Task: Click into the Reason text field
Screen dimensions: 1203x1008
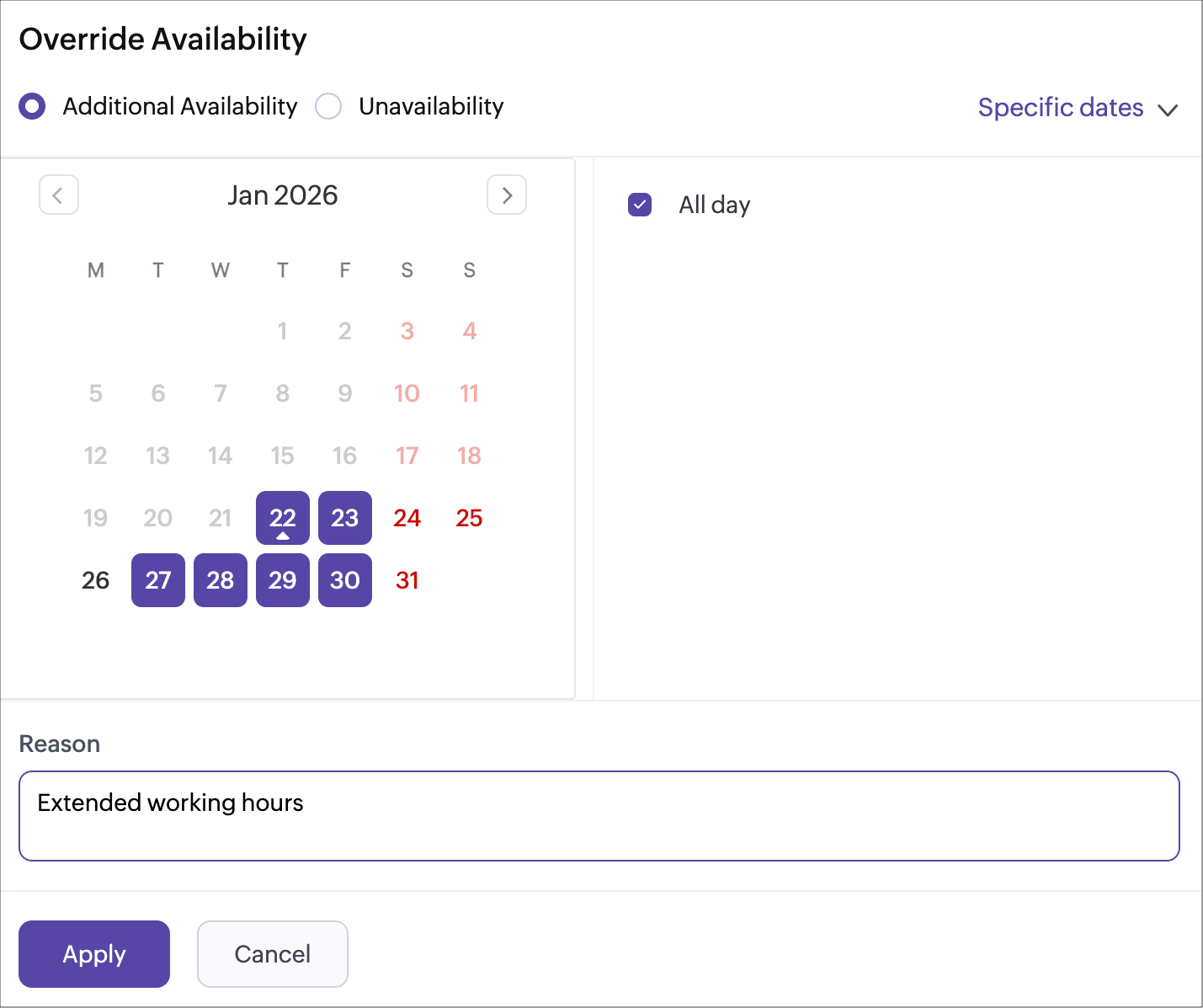Action: (599, 816)
